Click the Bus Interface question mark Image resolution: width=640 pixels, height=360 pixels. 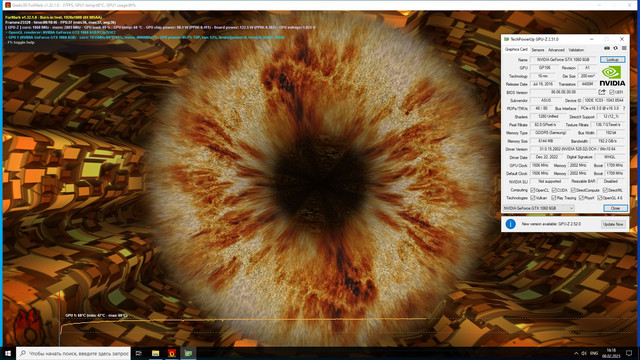coord(624,109)
